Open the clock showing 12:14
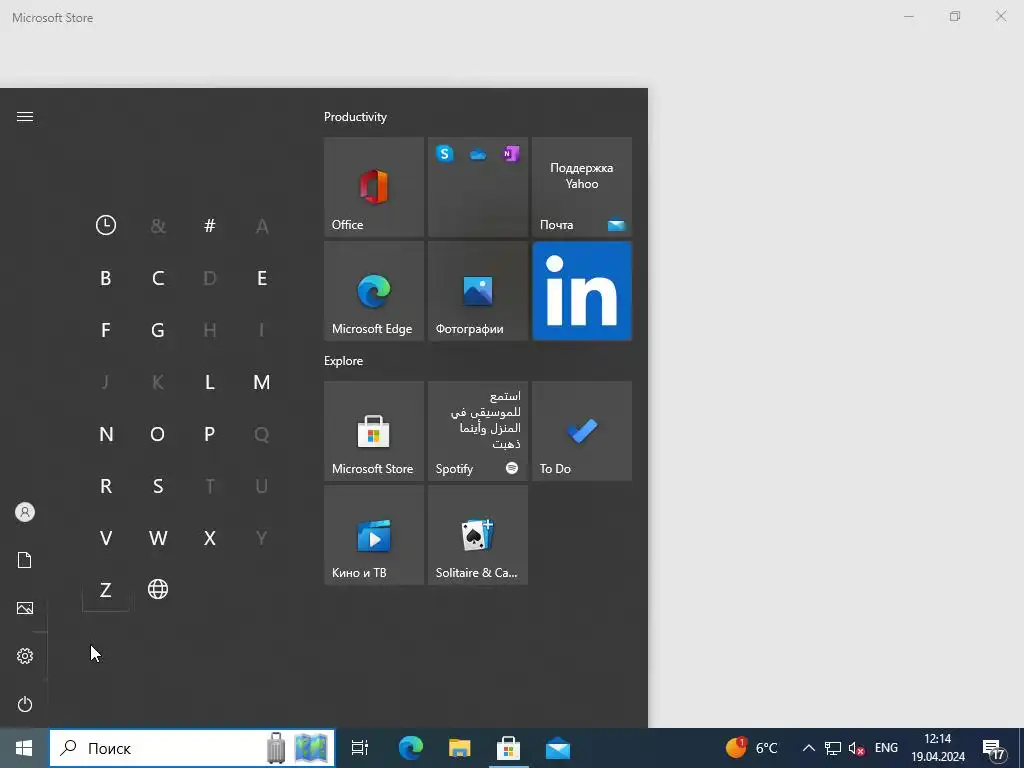Viewport: 1024px width, 768px height. [938, 748]
